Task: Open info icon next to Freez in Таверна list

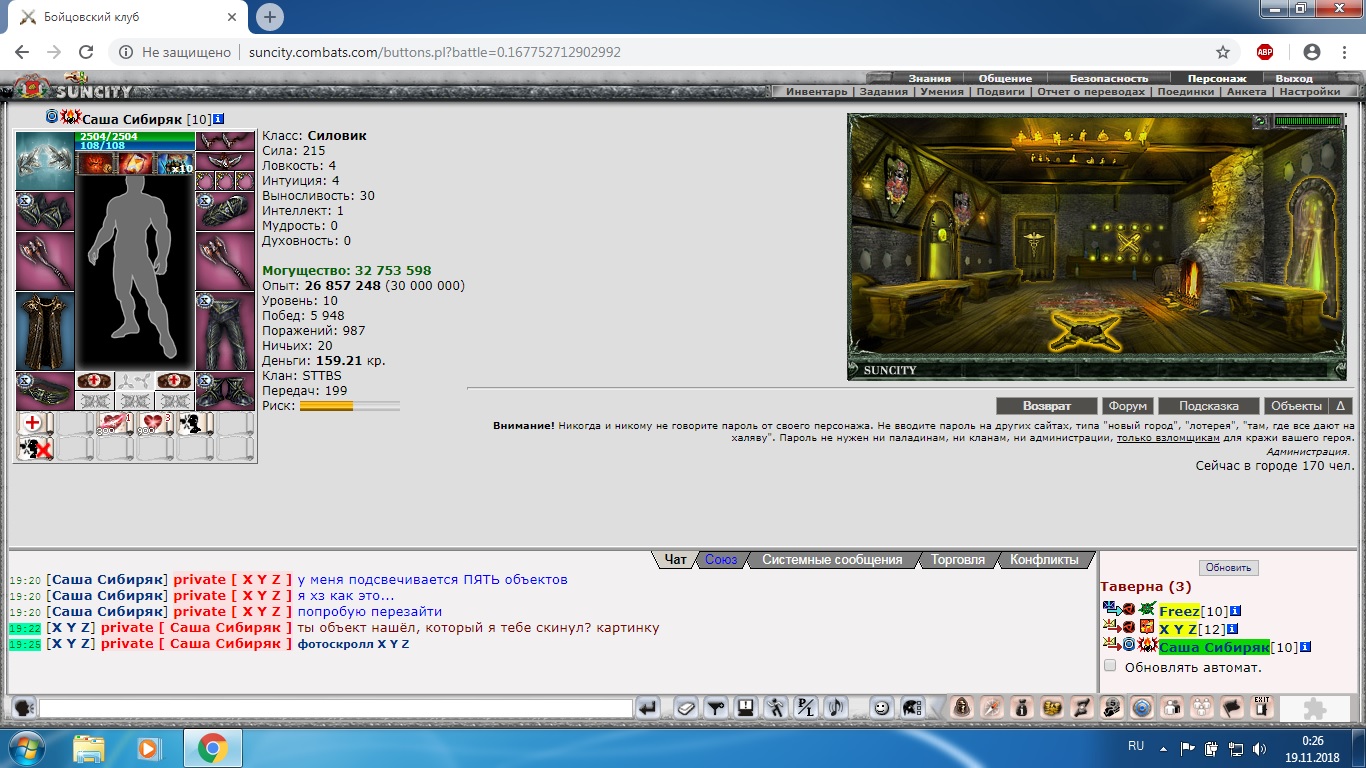Action: (x=1236, y=611)
